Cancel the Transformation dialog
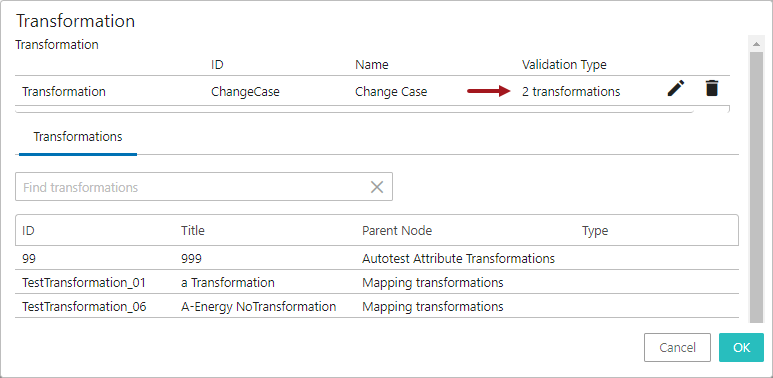773x378 pixels. click(677, 347)
